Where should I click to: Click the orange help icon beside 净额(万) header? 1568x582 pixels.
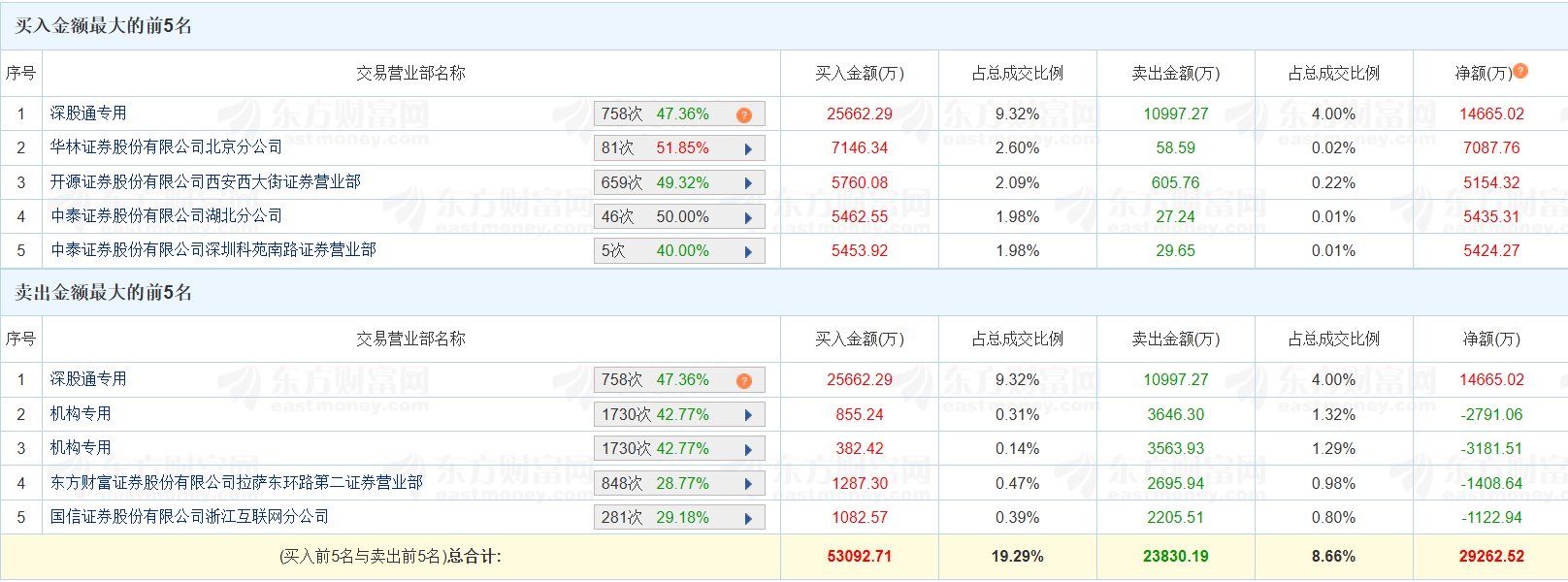tap(1520, 71)
